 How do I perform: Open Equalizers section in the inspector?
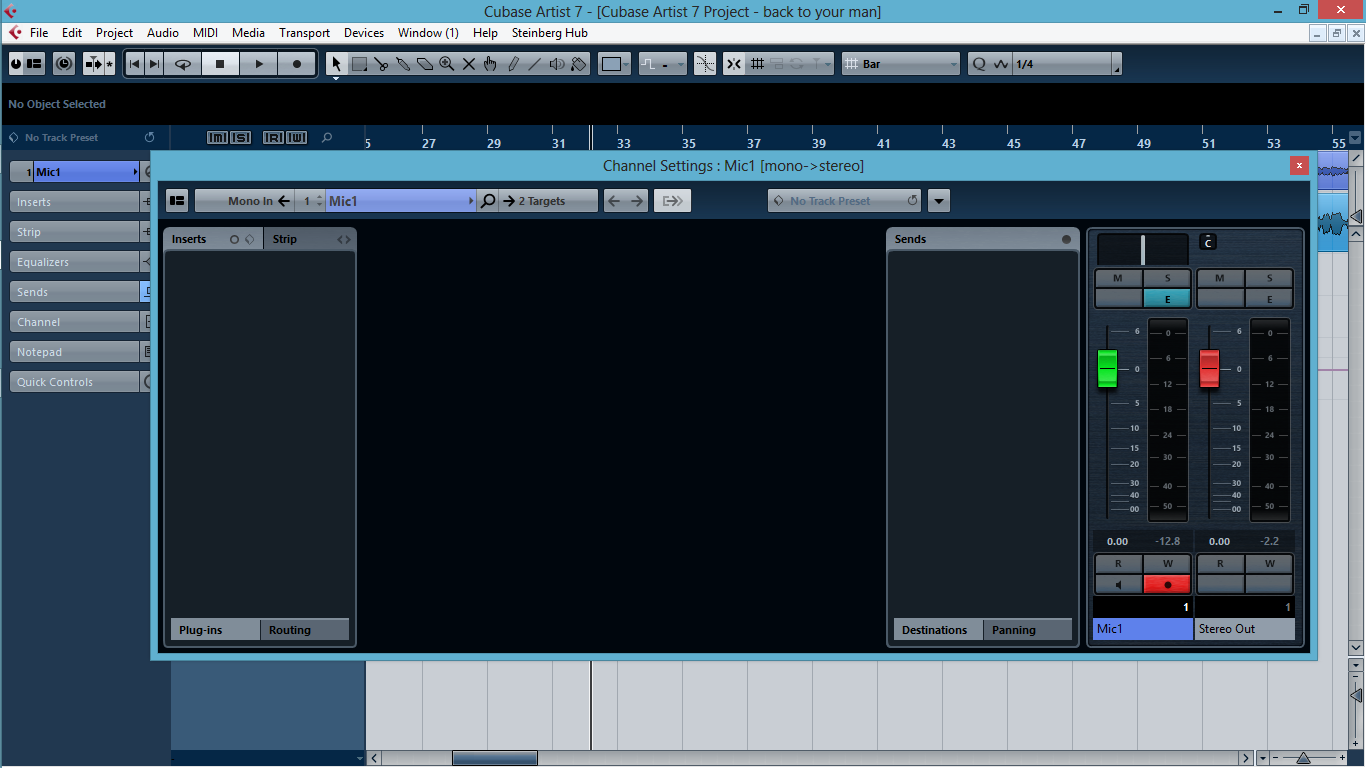[x=75, y=262]
